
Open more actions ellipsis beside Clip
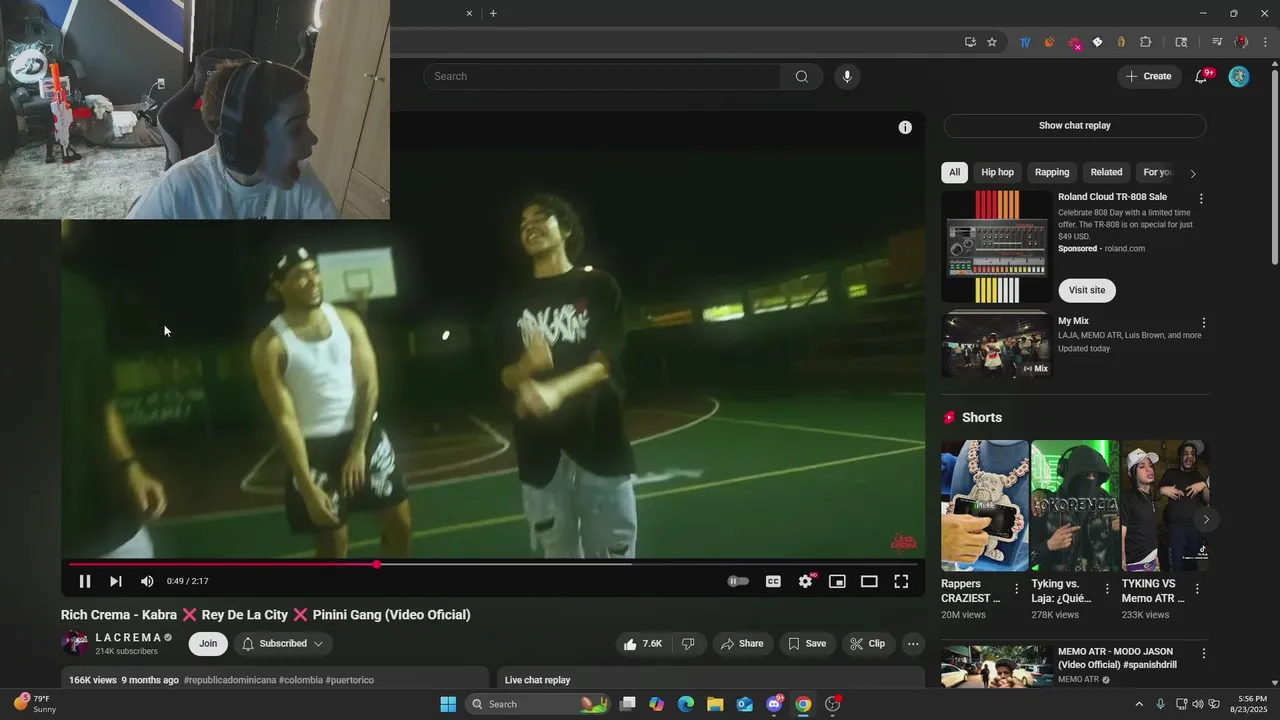click(912, 644)
